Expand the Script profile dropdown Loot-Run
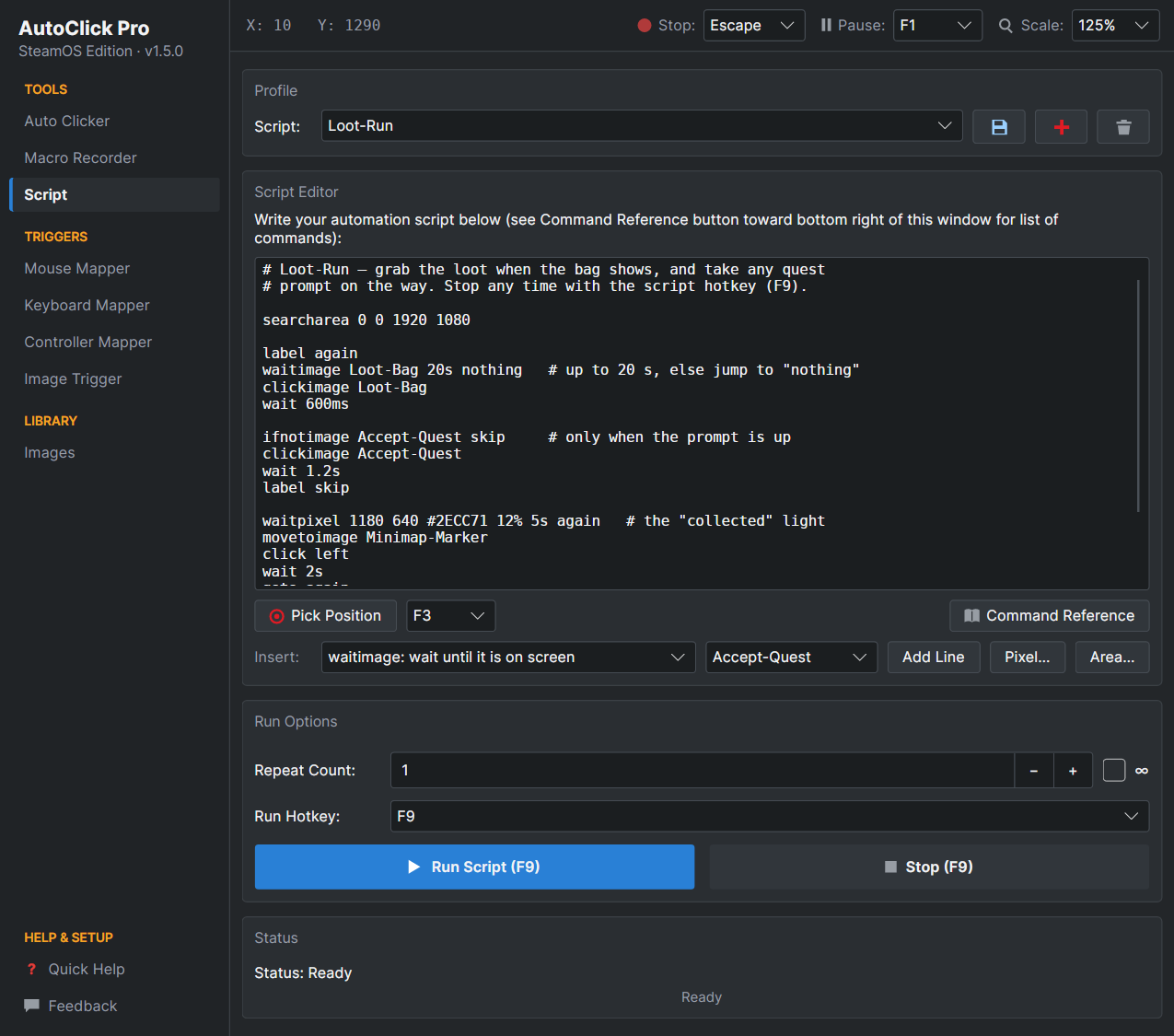 click(642, 126)
